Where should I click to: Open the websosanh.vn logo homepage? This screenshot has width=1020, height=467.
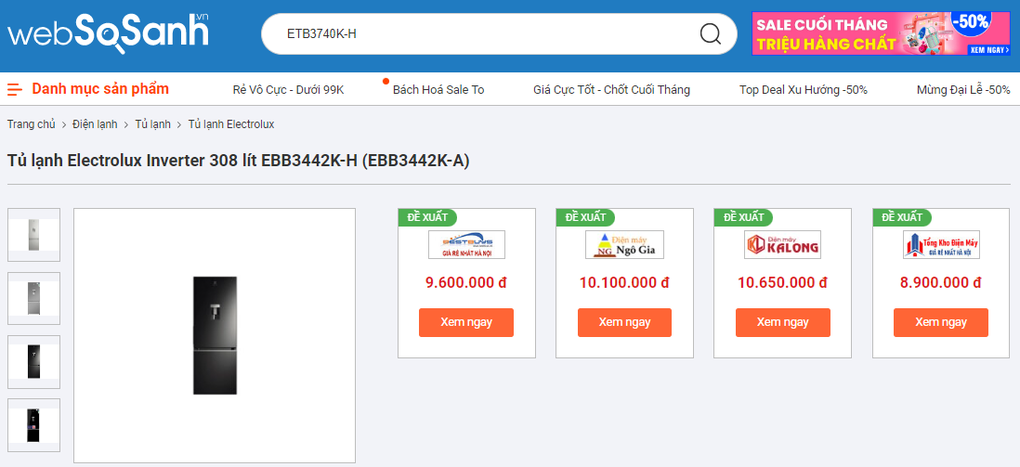tap(108, 34)
